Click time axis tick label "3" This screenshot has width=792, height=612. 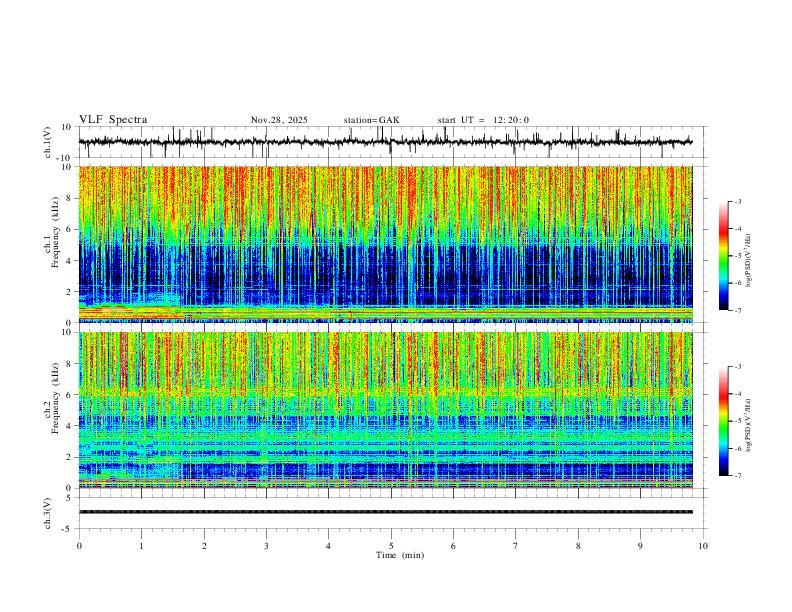click(266, 546)
